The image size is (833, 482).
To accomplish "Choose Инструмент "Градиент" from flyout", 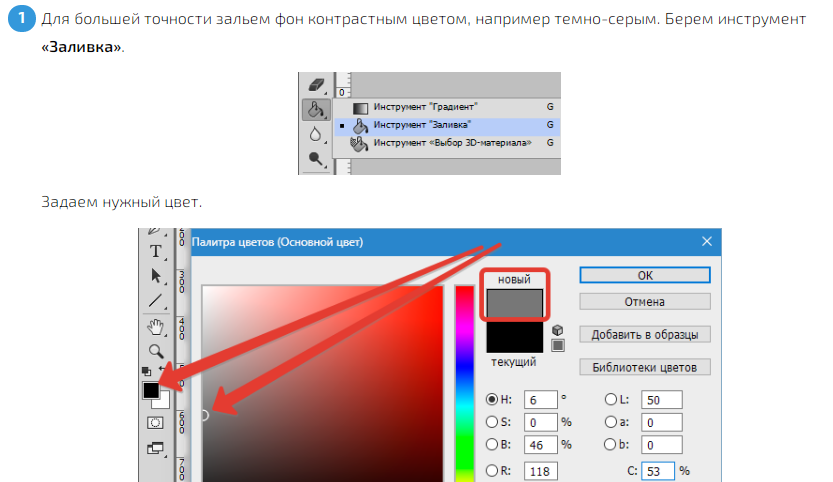I will pos(425,106).
